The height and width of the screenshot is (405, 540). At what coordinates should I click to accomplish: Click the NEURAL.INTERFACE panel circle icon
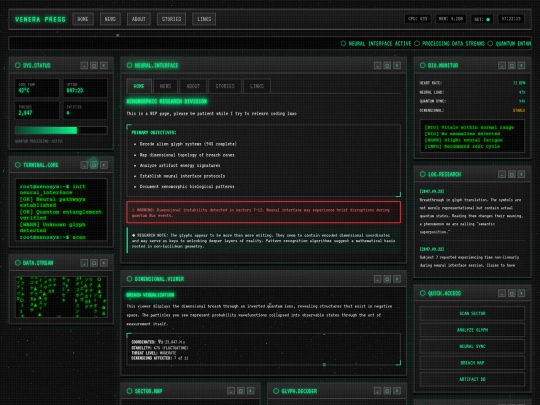click(x=129, y=65)
